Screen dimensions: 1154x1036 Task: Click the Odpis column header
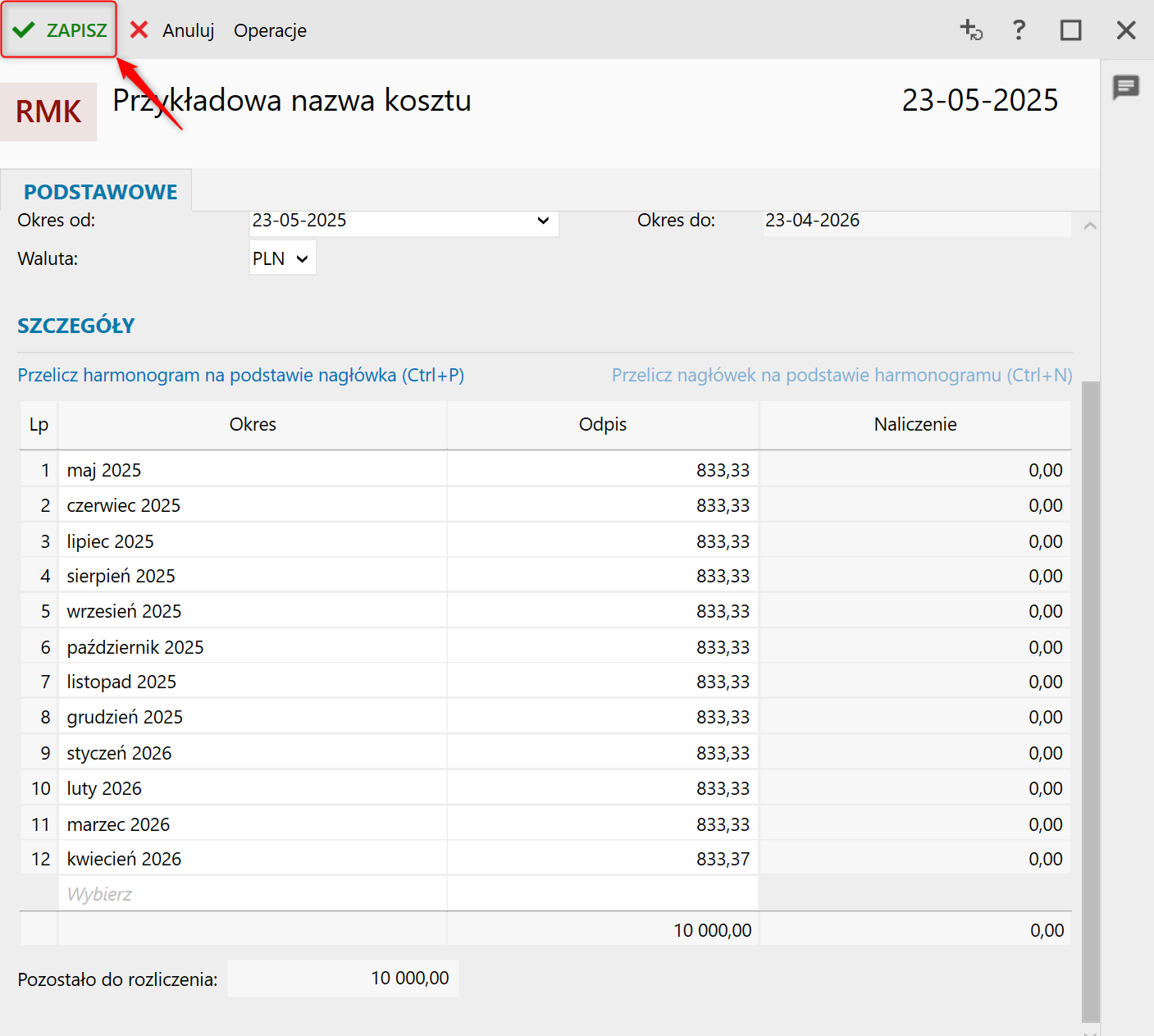[603, 425]
